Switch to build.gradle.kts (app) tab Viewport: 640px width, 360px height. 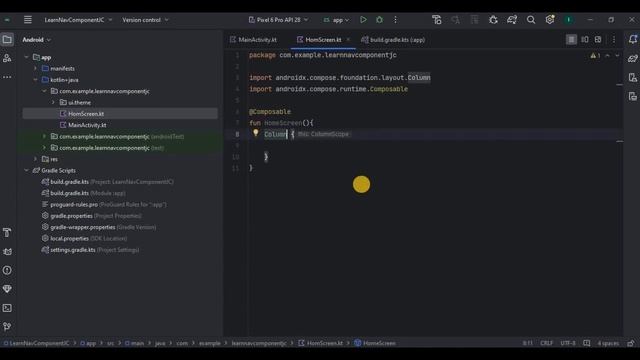coord(393,40)
